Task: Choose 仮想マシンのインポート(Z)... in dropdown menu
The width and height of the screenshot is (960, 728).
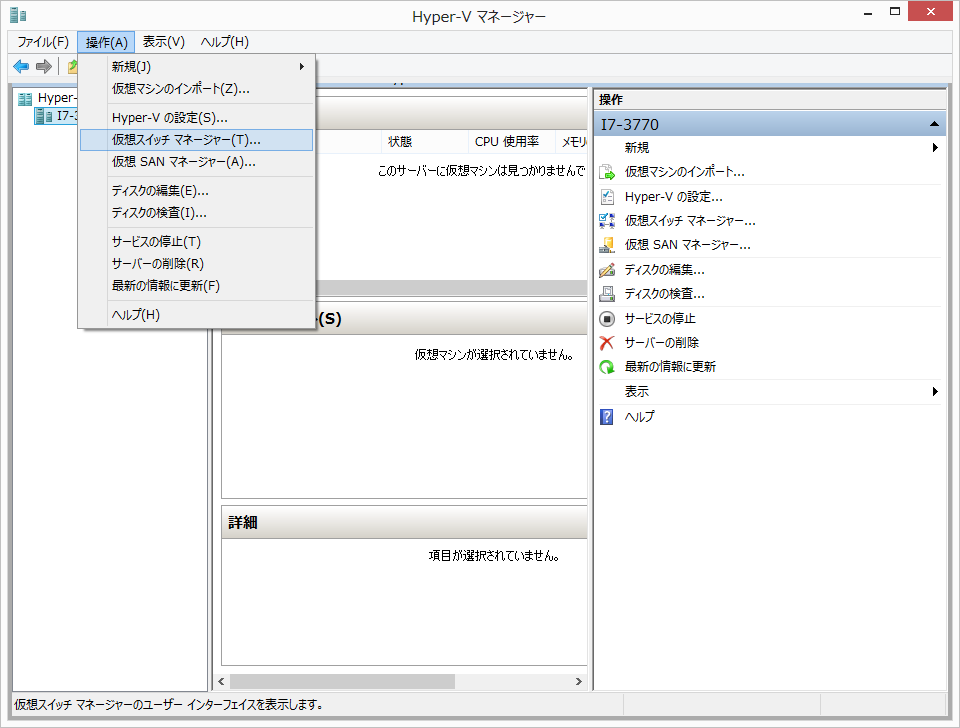Action: [x=196, y=89]
